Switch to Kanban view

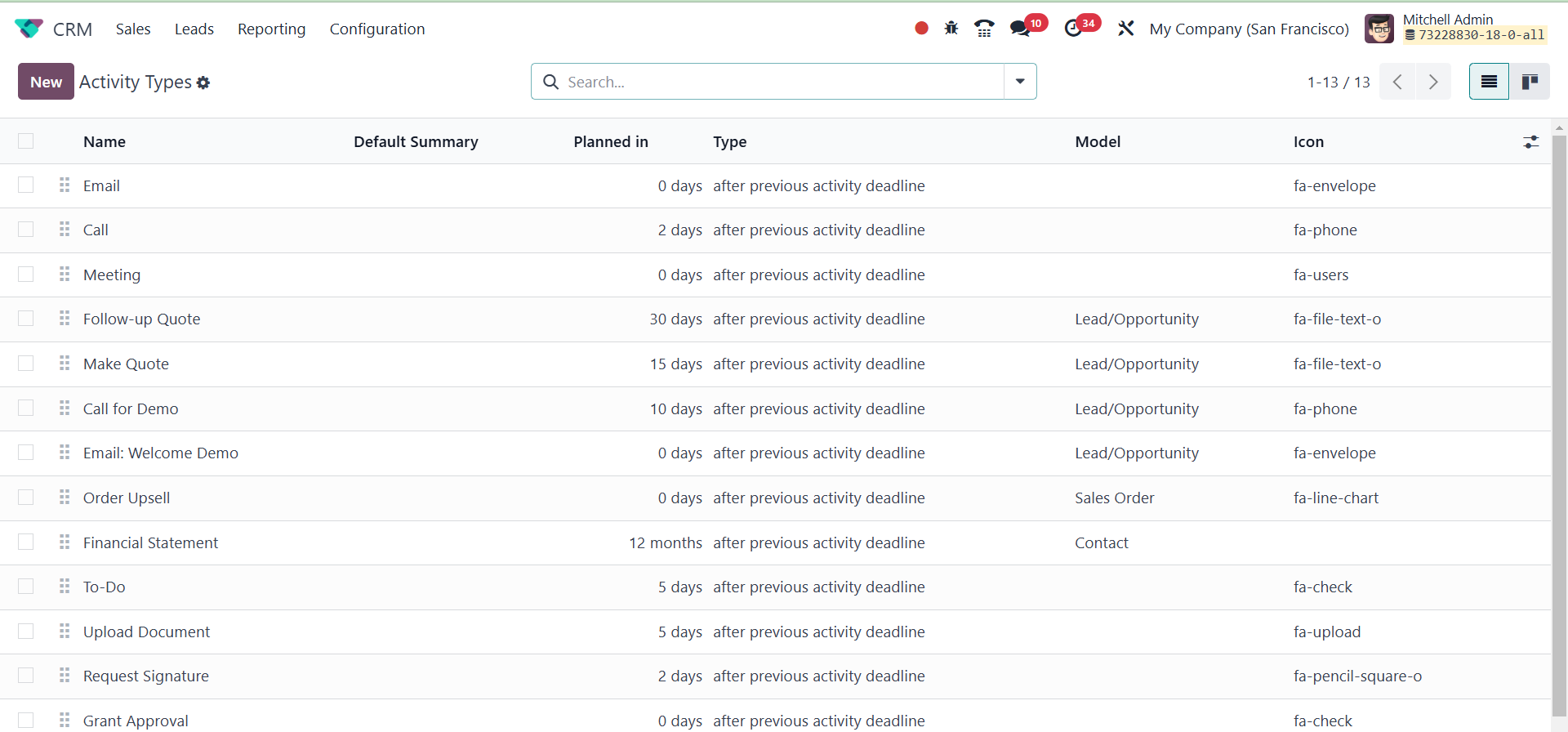(1530, 82)
